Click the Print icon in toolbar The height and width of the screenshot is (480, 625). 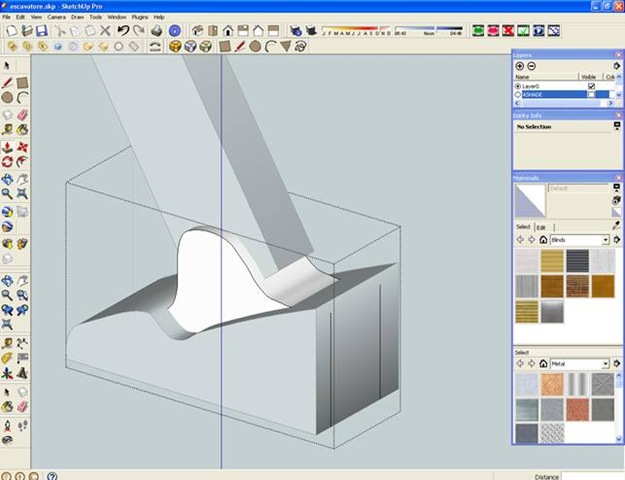click(x=156, y=31)
